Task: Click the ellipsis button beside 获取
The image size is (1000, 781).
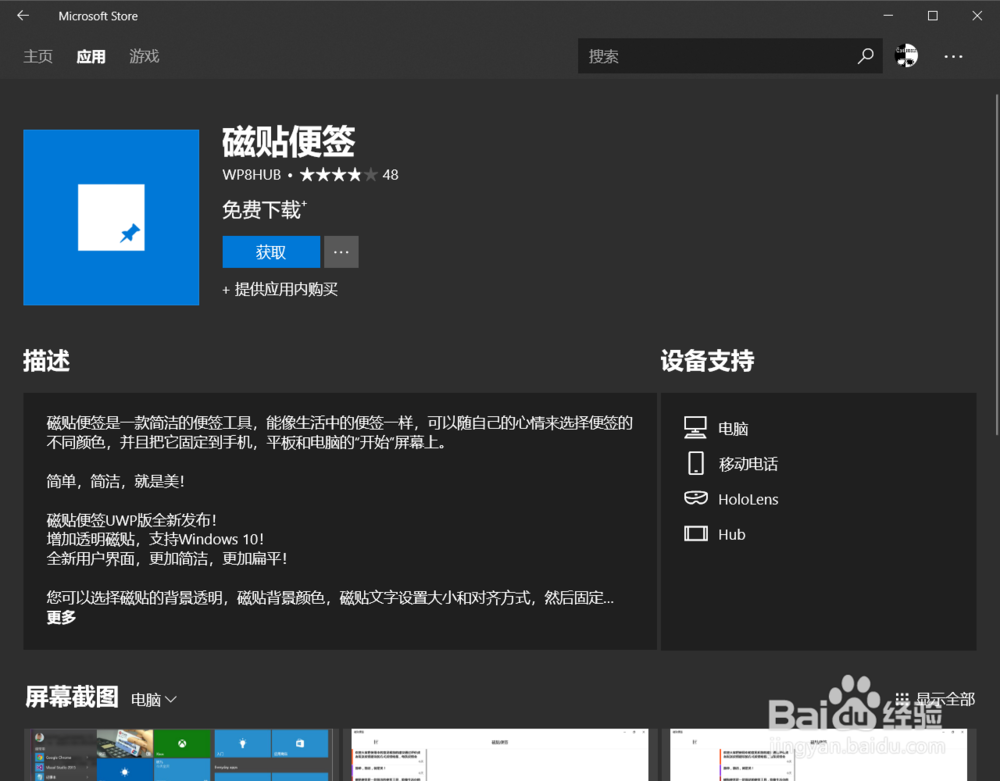Action: 341,252
